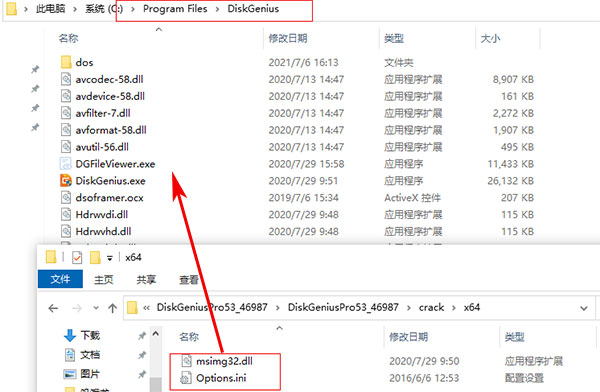Click crack breadcrumb in x64 window

pyautogui.click(x=431, y=307)
